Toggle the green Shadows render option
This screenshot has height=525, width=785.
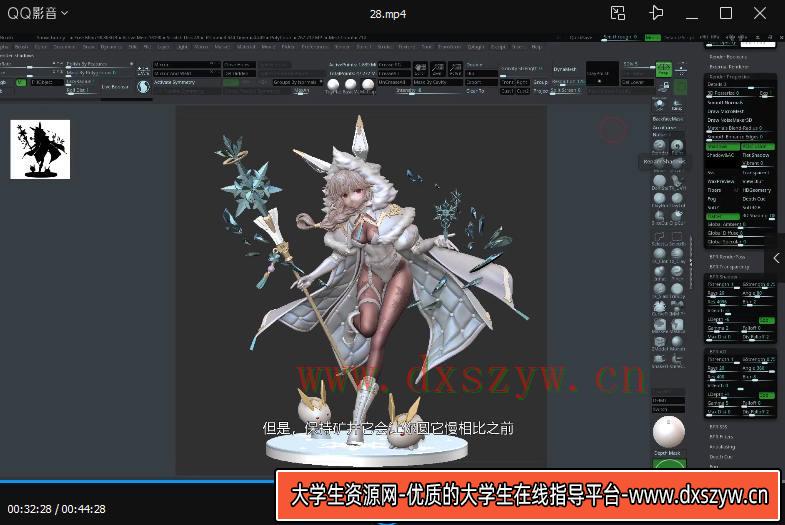723,146
